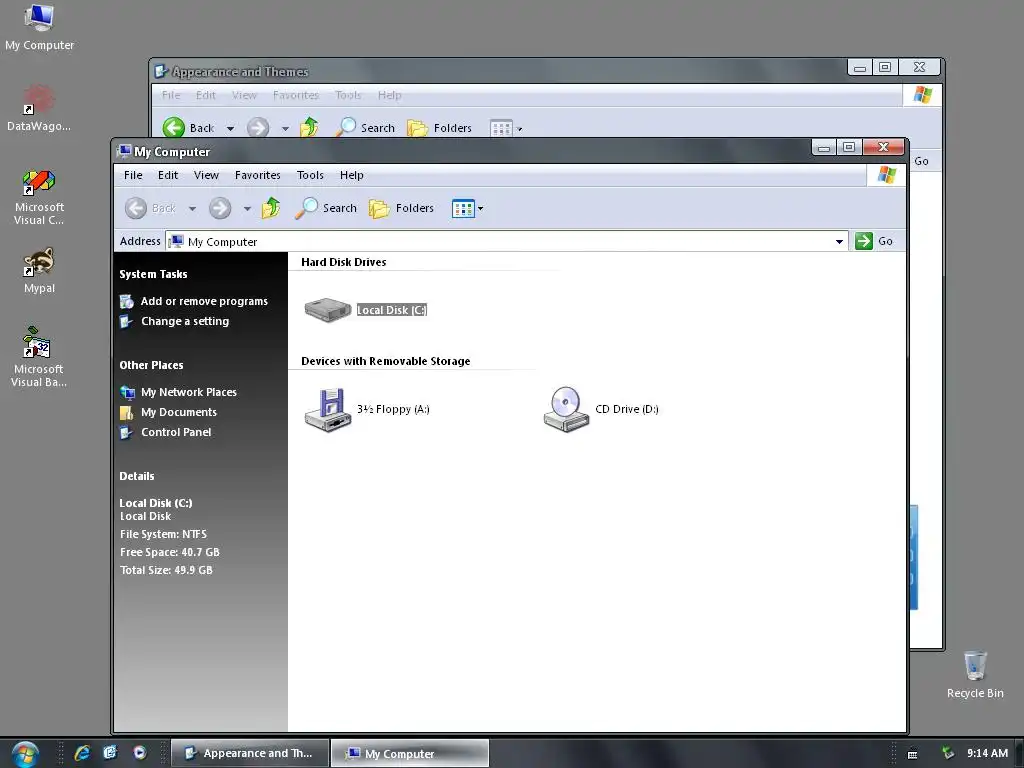The image size is (1024, 768).
Task: Click the Free Space: 40.7 GB text
Action: click(170, 552)
